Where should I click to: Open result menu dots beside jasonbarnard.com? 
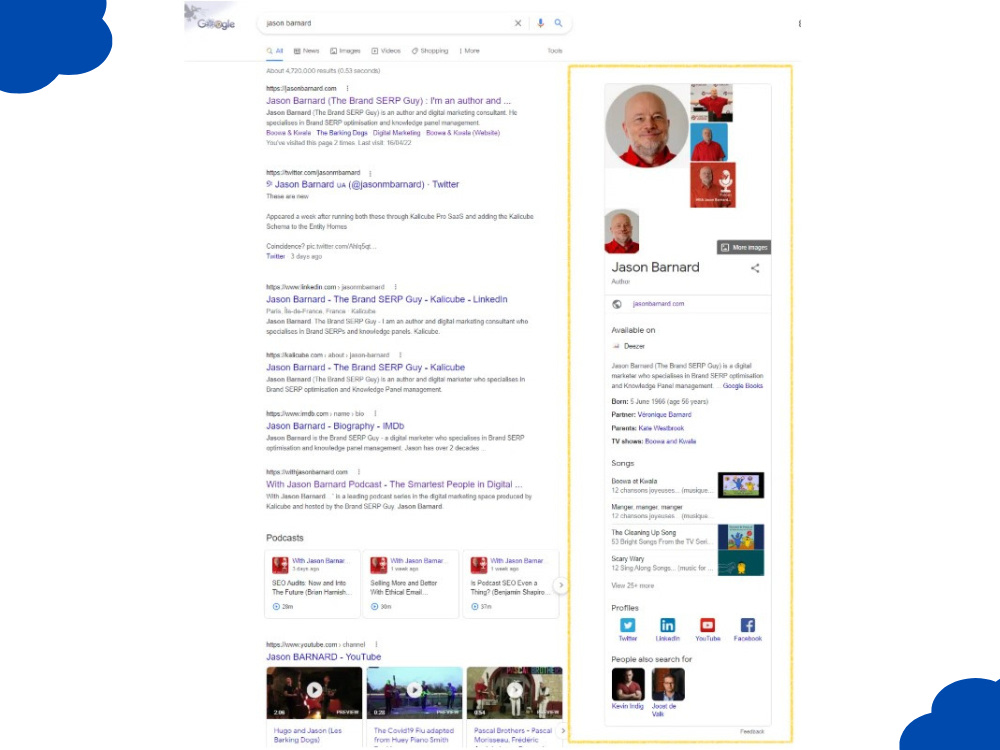348,89
